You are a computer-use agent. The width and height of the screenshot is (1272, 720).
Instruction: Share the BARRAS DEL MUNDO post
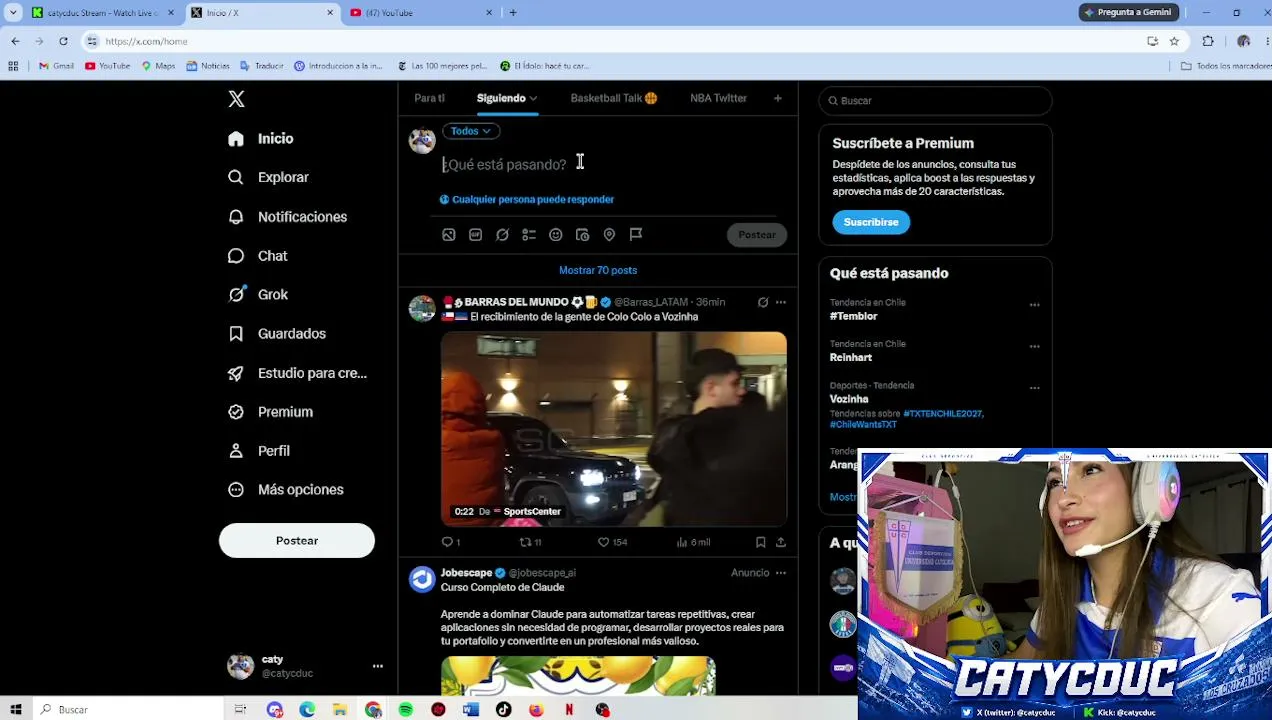coord(781,542)
